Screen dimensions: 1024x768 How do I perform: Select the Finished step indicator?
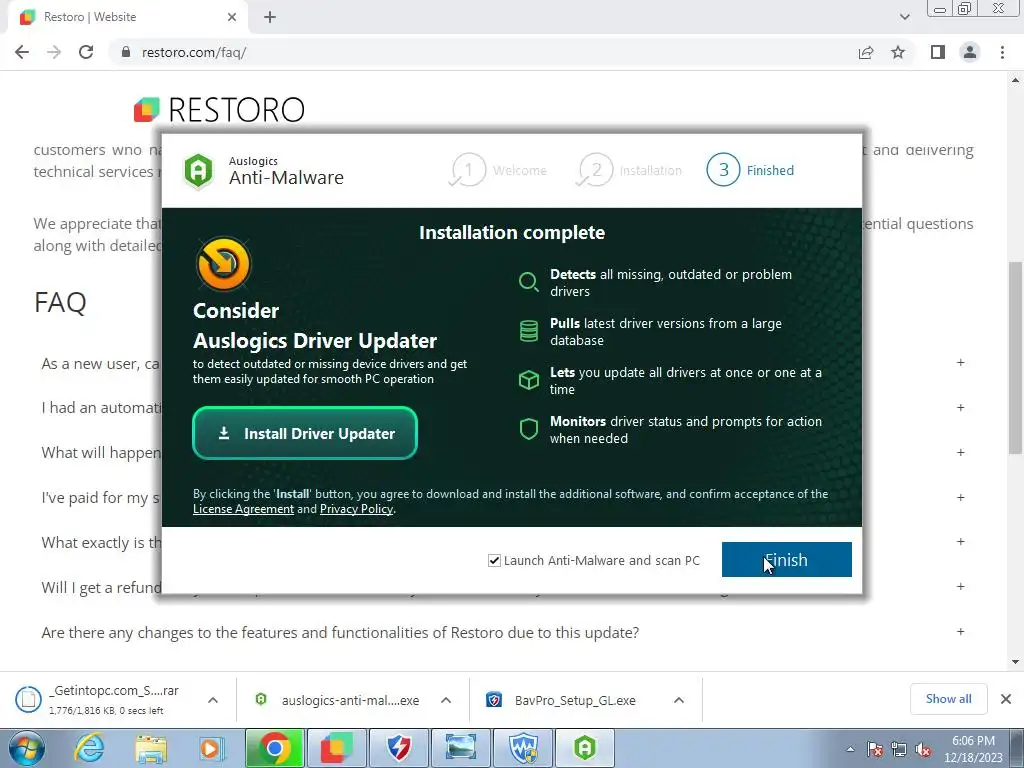click(750, 170)
